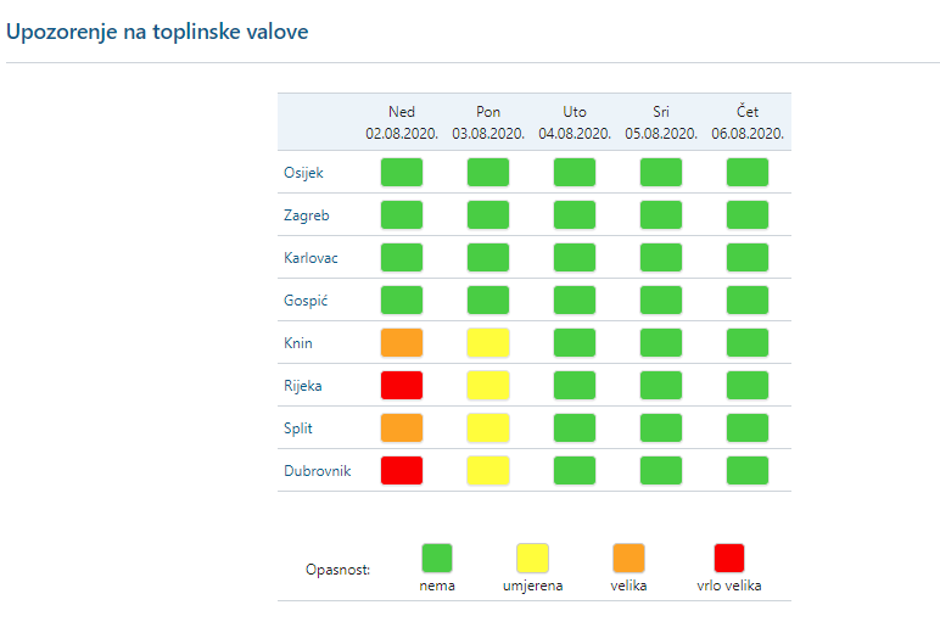Select the orange 'velika' legend swatch
Image resolution: width=940 pixels, height=633 pixels.
(x=629, y=558)
